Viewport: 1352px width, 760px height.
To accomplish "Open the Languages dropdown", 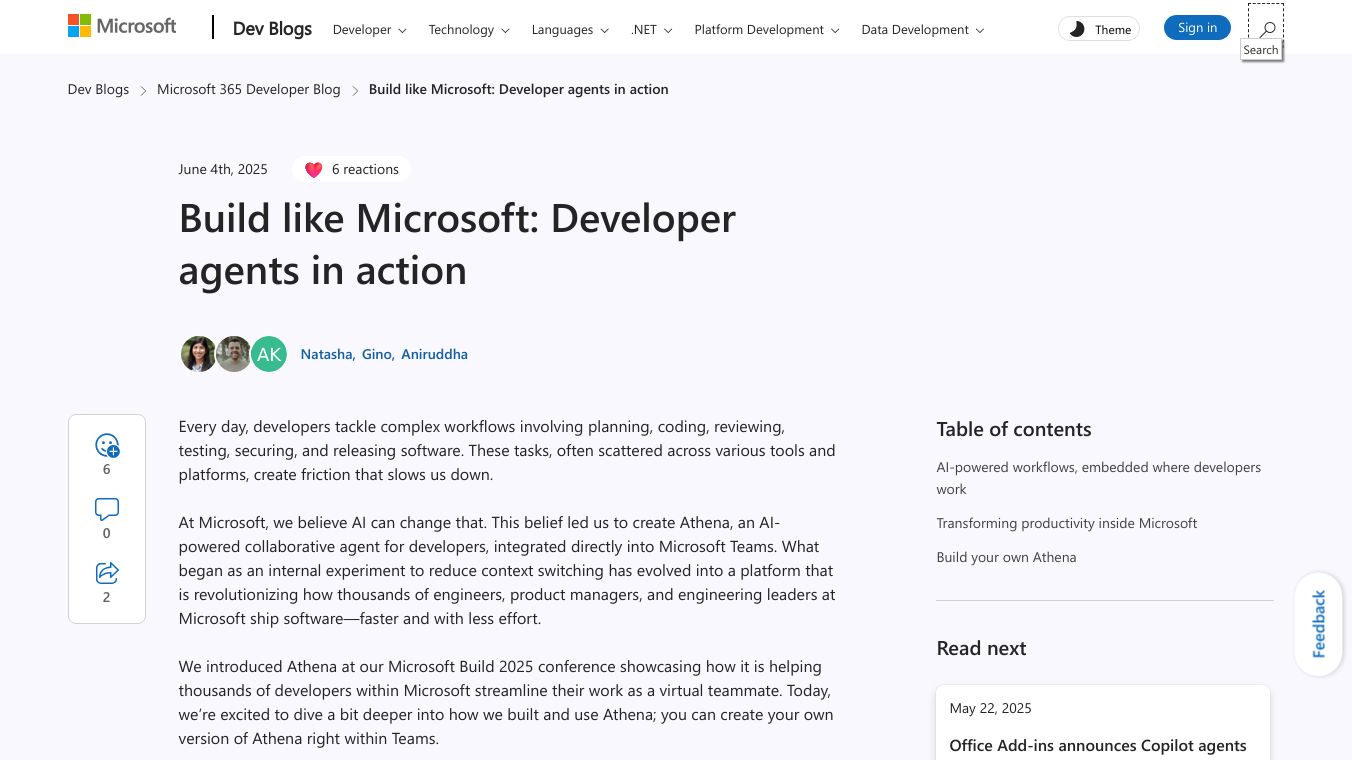I will click(570, 30).
